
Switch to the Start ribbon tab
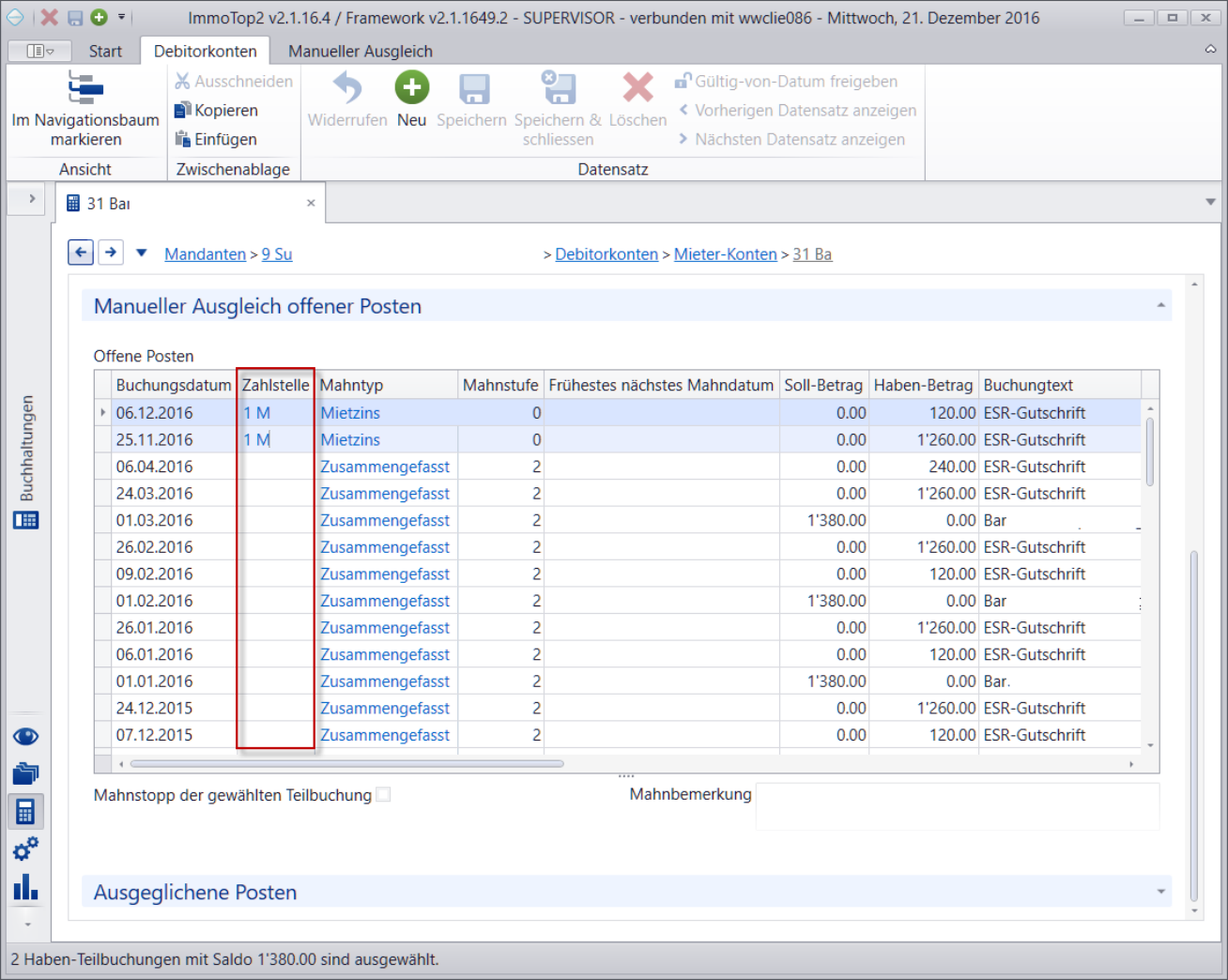click(x=105, y=52)
